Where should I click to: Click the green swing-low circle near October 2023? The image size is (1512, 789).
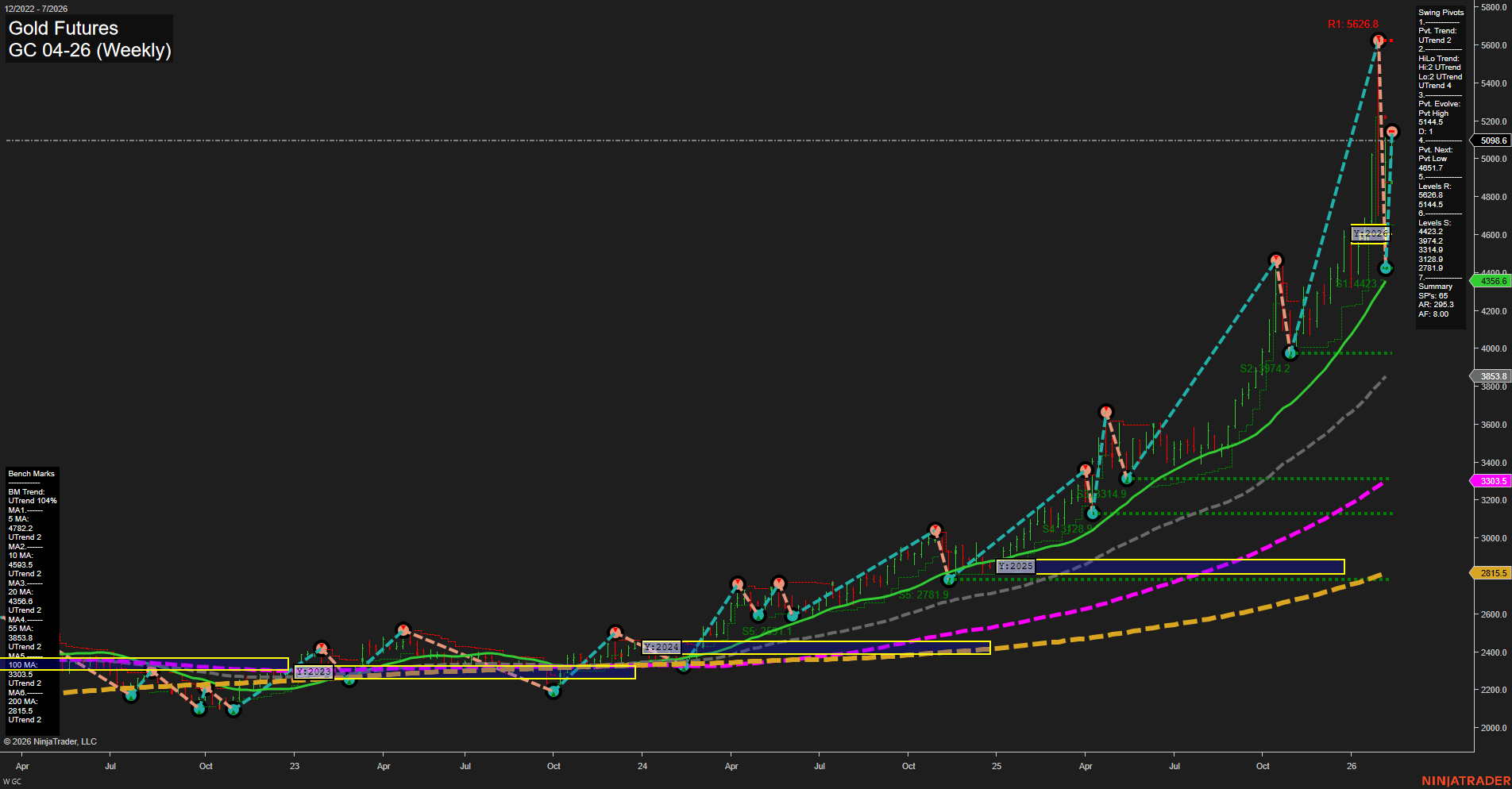[x=553, y=691]
